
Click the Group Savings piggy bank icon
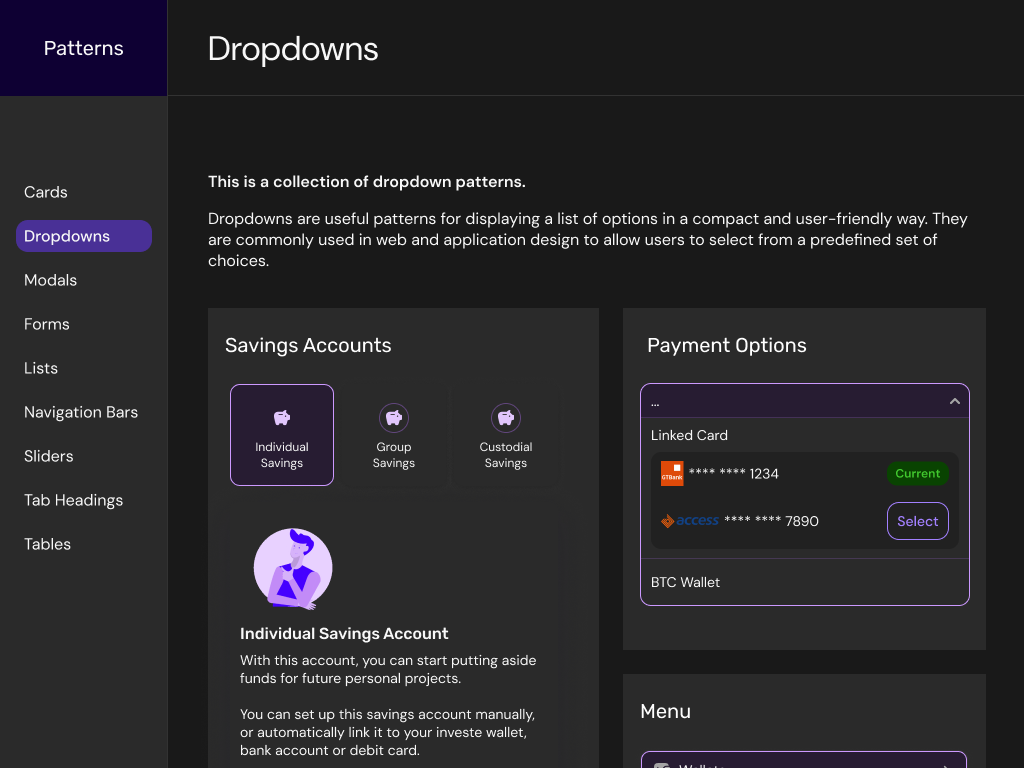(x=394, y=418)
